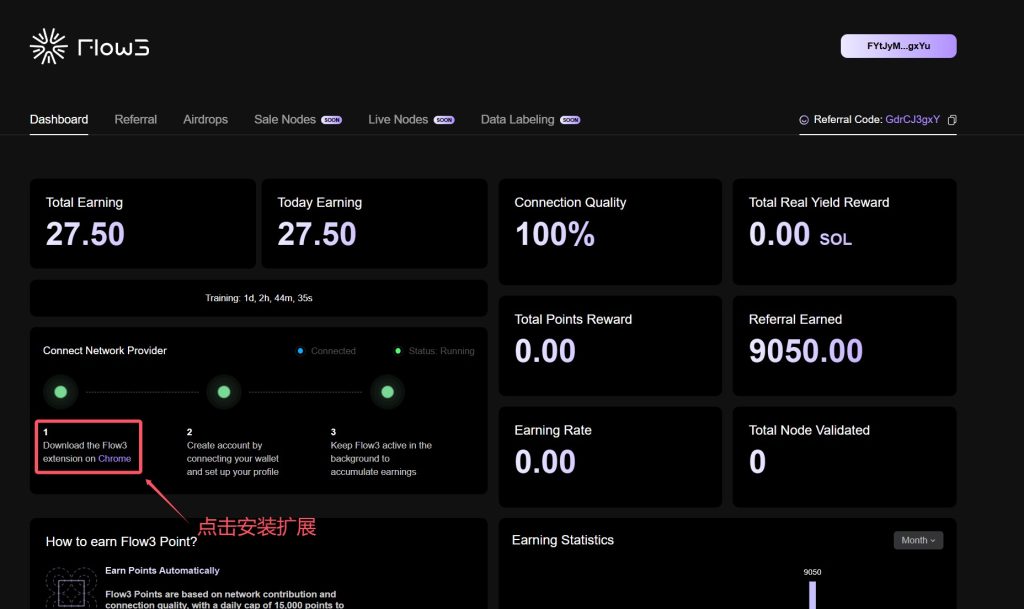Click the blue Connected status dot
Screen dimensions: 1024x609
coord(300,351)
